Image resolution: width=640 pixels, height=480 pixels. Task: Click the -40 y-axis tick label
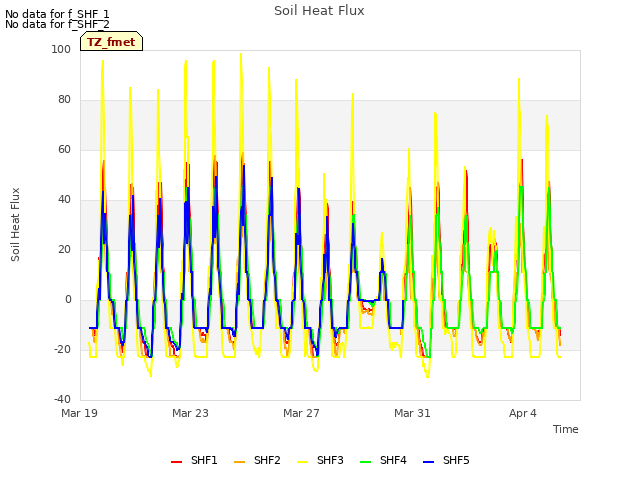tap(62, 400)
